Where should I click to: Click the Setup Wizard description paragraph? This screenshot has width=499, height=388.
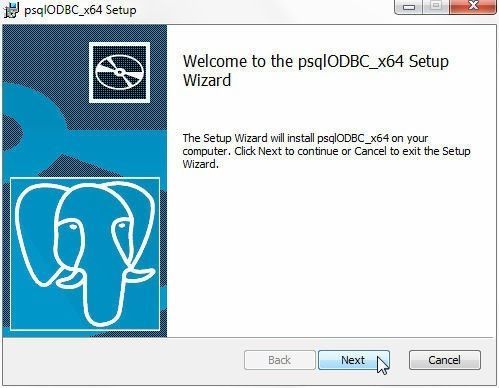(326, 151)
